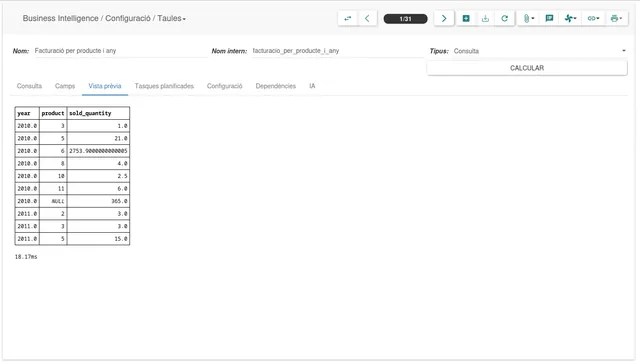Viewport: 640px width, 364px height.
Task: Switch to the IA tab
Action: [312, 86]
